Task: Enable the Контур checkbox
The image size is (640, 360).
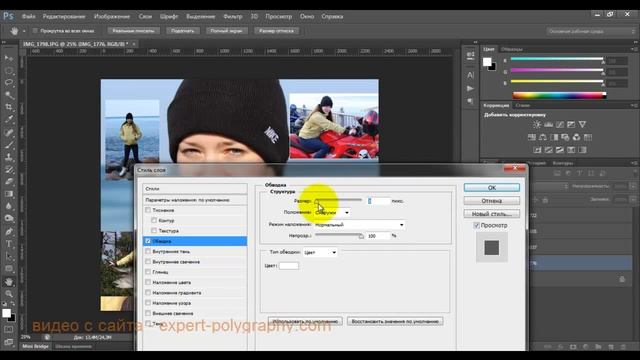Action: click(x=154, y=220)
